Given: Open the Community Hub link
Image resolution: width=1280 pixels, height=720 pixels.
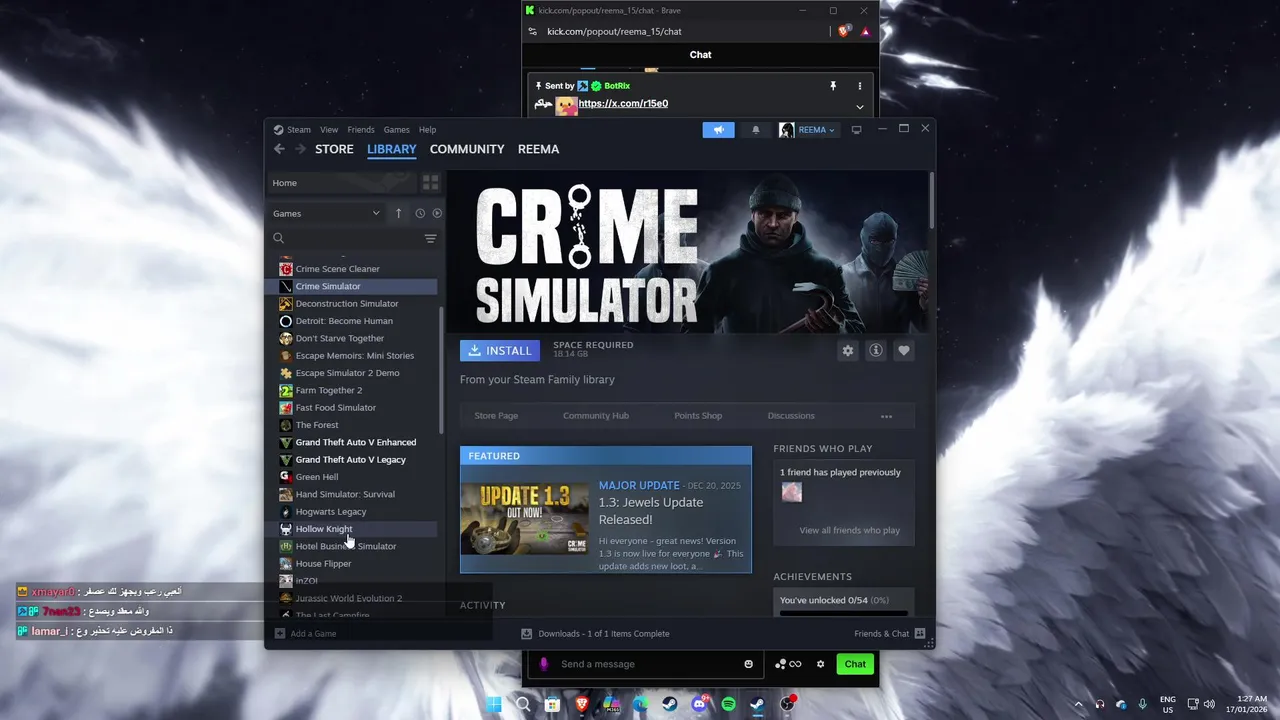Looking at the screenshot, I should click(596, 416).
